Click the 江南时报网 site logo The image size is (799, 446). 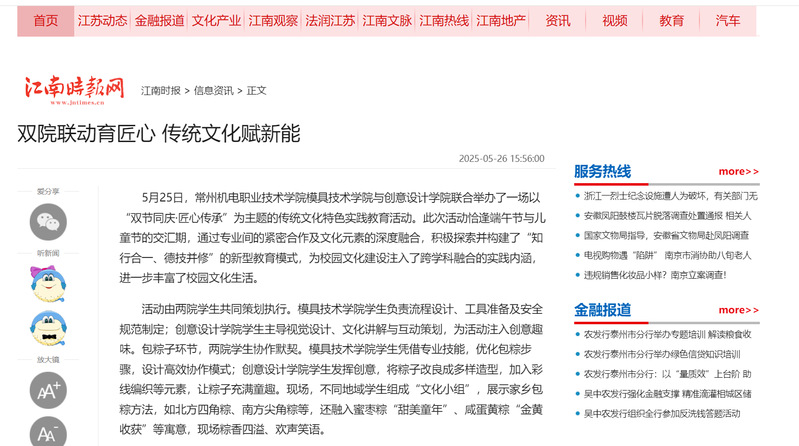75,89
